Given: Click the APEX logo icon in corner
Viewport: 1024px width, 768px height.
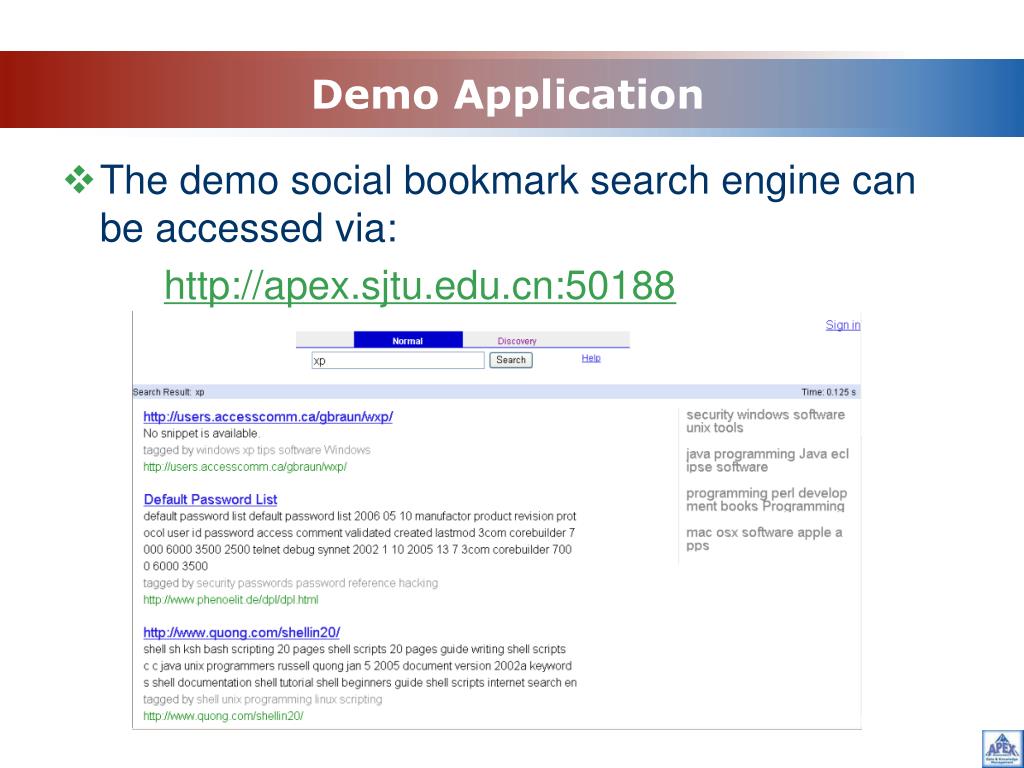Looking at the screenshot, I should (x=1002, y=748).
